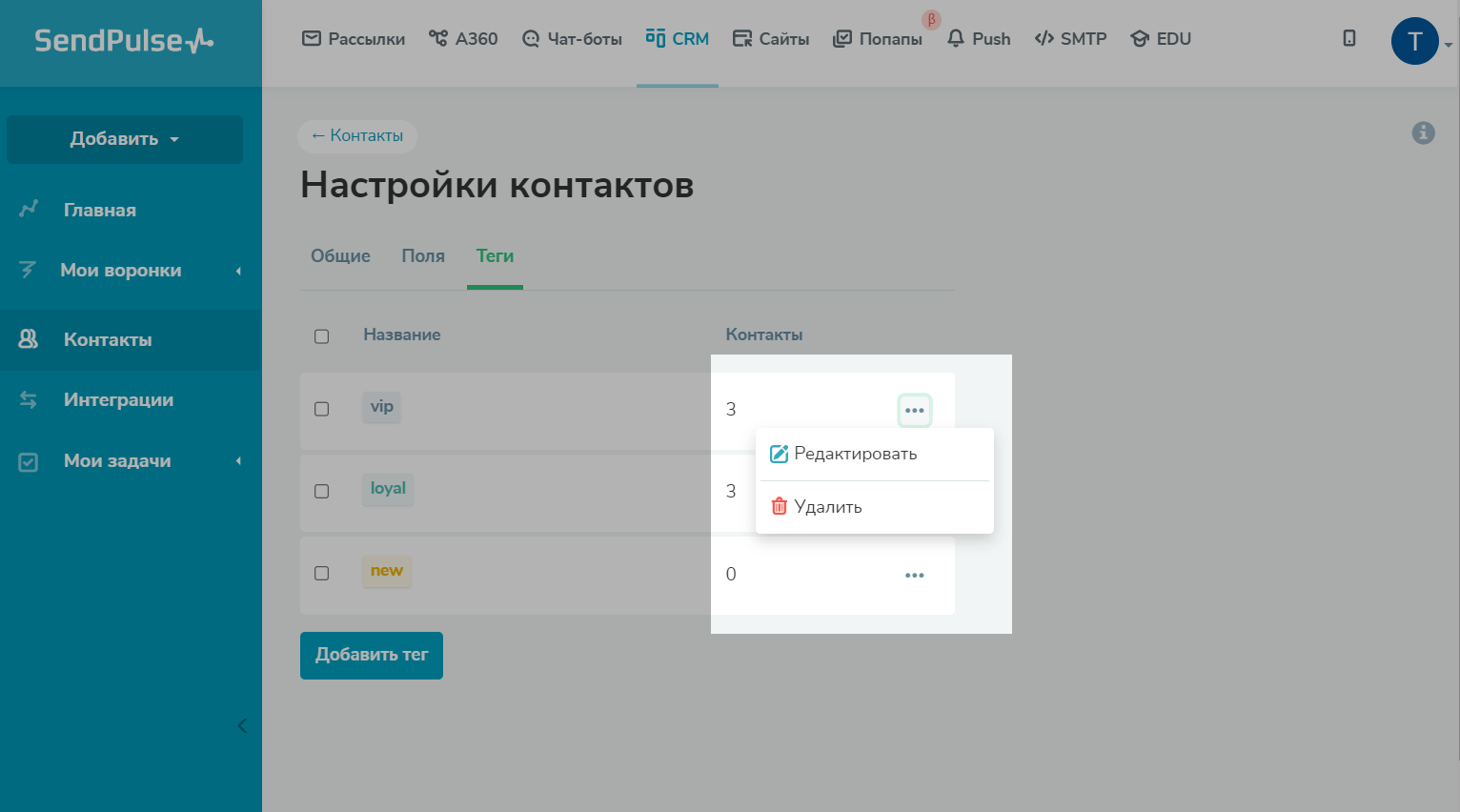Open the Чат-боты section
The height and width of the screenshot is (812, 1460).
coord(572,39)
